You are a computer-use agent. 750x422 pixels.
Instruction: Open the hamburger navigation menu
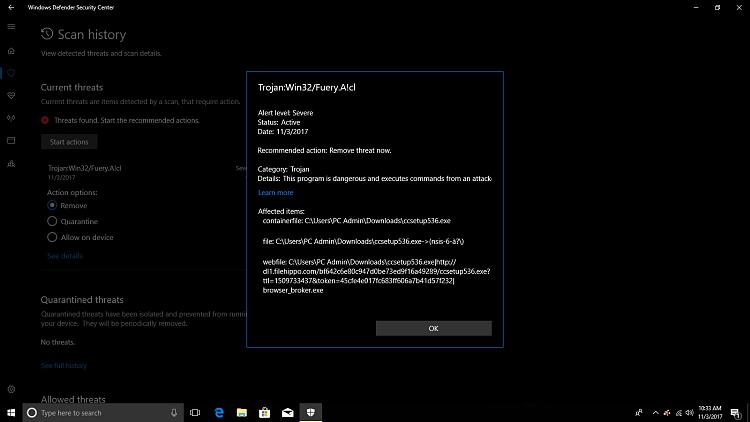point(11,27)
